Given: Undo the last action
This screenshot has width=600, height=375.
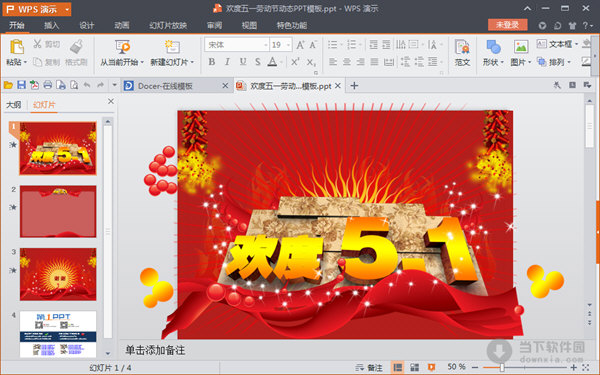Looking at the screenshot, I should [87, 85].
